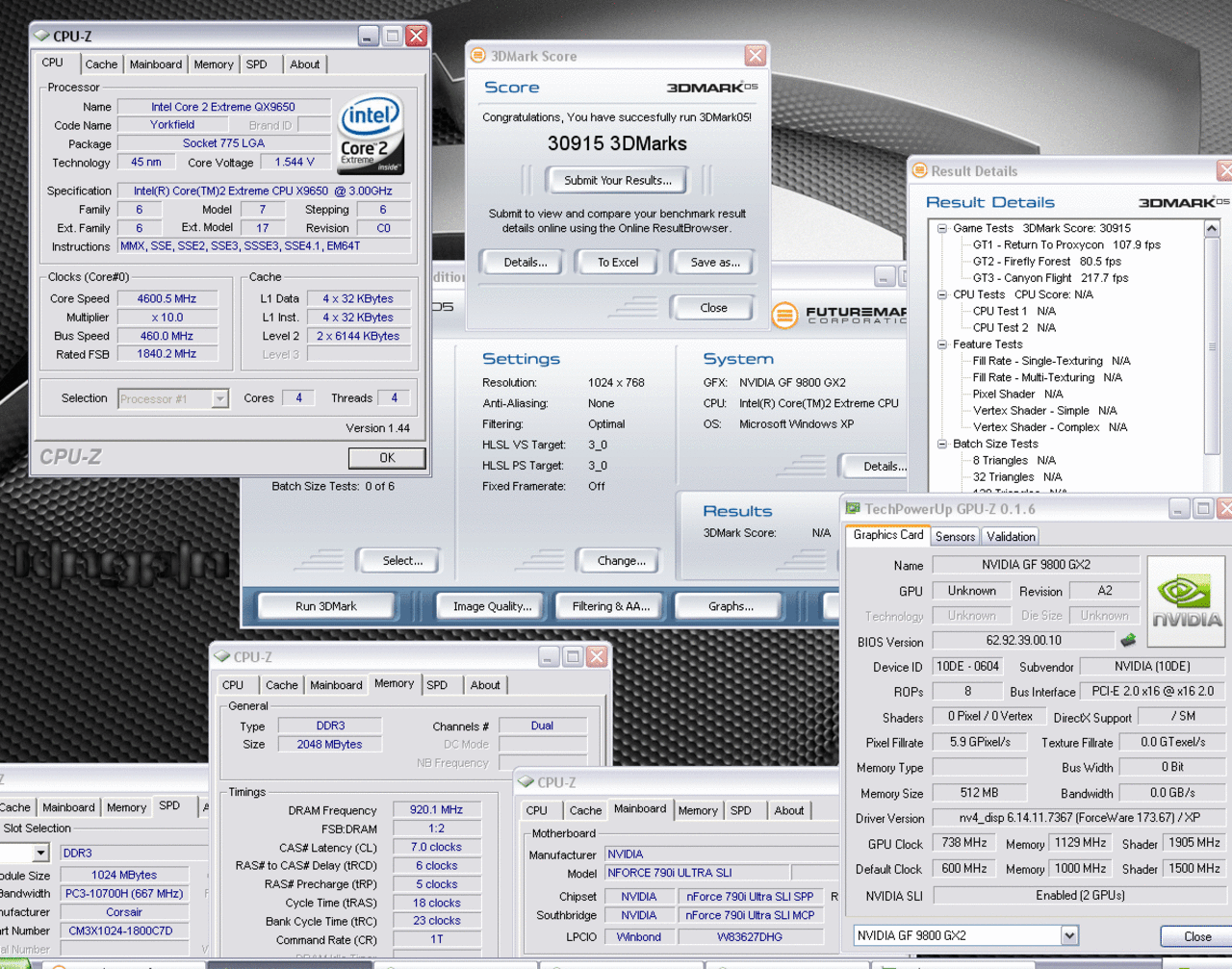The image size is (1232, 969).
Task: Click the NFORCE 790i ULTRA SLI model field
Action: tap(697, 874)
